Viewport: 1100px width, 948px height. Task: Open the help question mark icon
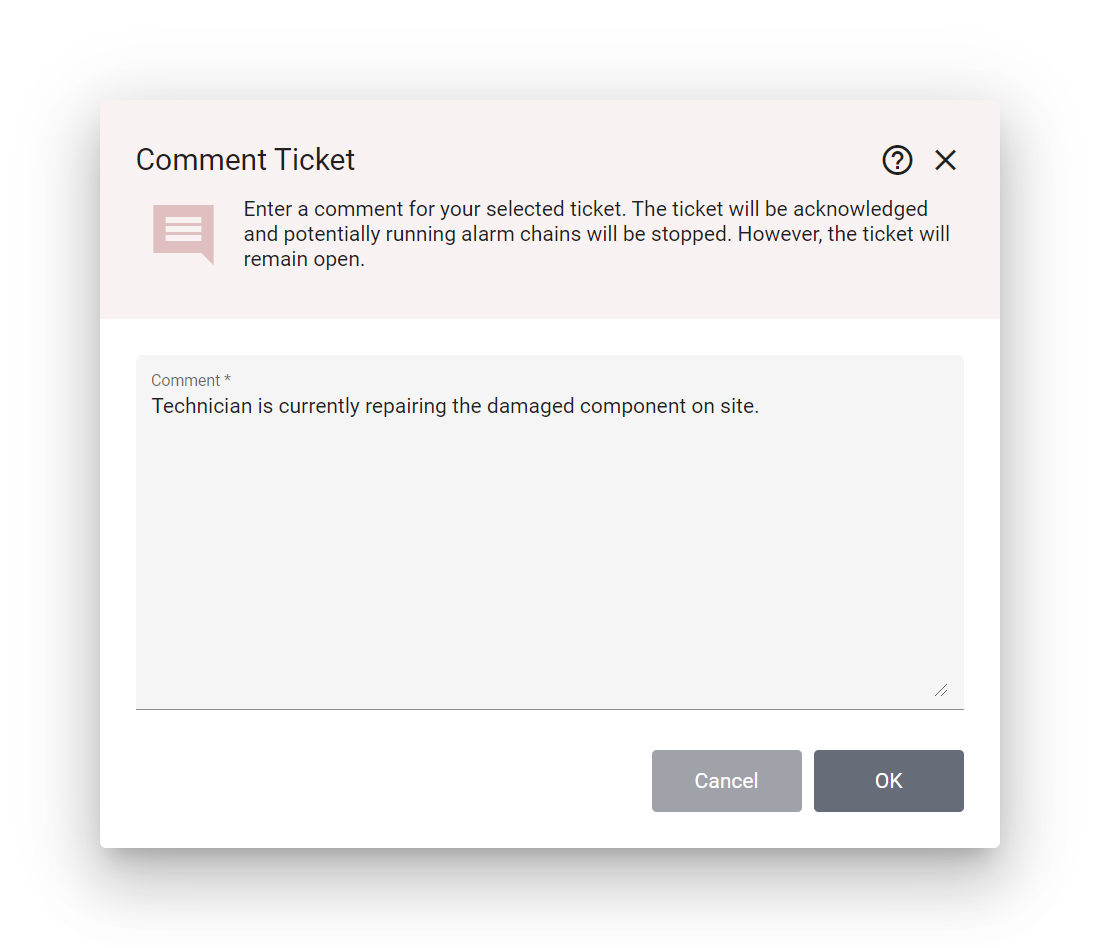tap(897, 160)
